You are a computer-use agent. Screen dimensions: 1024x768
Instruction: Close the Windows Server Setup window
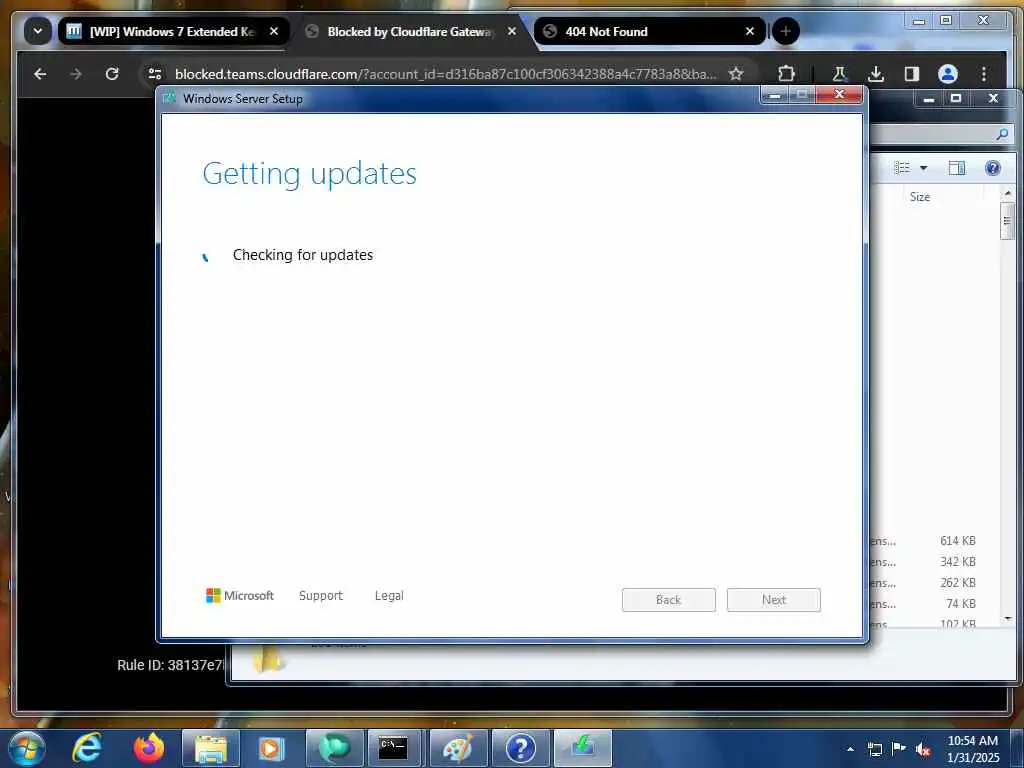tap(839, 95)
